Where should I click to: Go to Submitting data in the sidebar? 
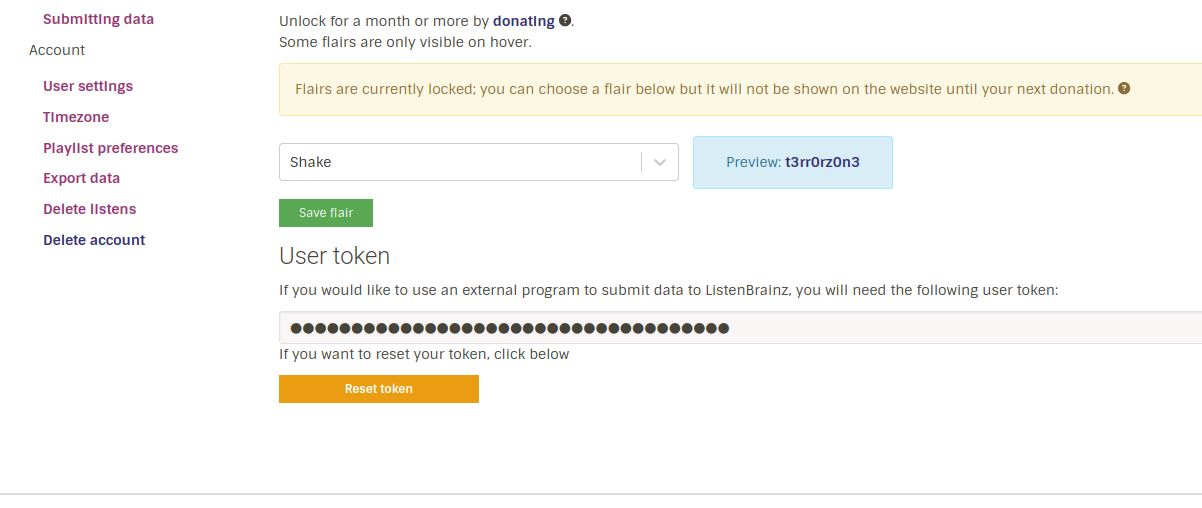pos(98,19)
